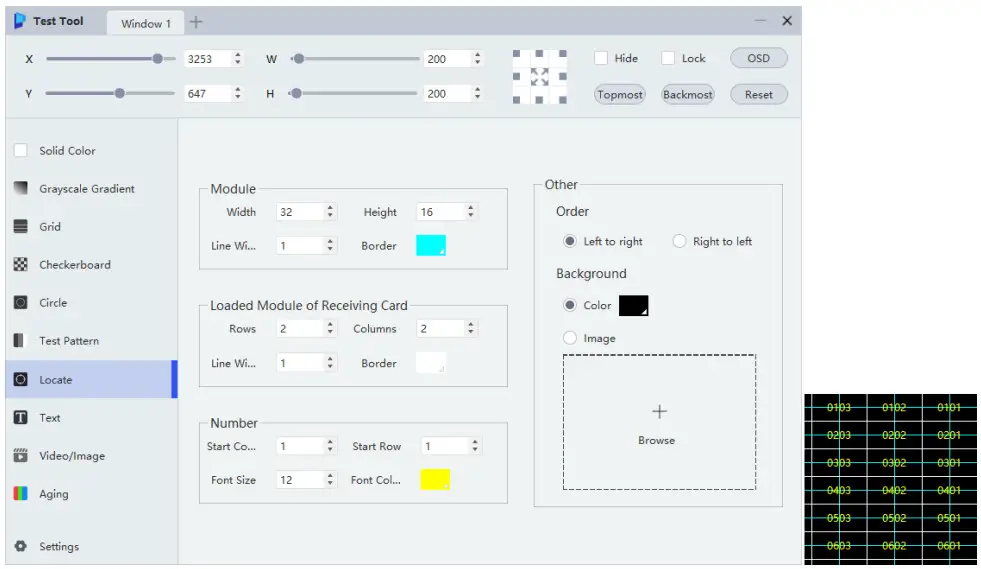
Task: Click the Checkerboard pattern icon
Action: (21, 264)
